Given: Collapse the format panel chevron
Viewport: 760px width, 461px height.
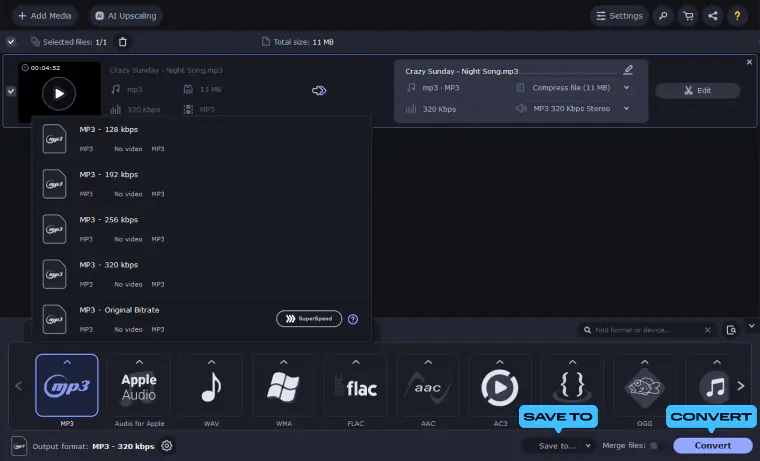Looking at the screenshot, I should pyautogui.click(x=751, y=326).
